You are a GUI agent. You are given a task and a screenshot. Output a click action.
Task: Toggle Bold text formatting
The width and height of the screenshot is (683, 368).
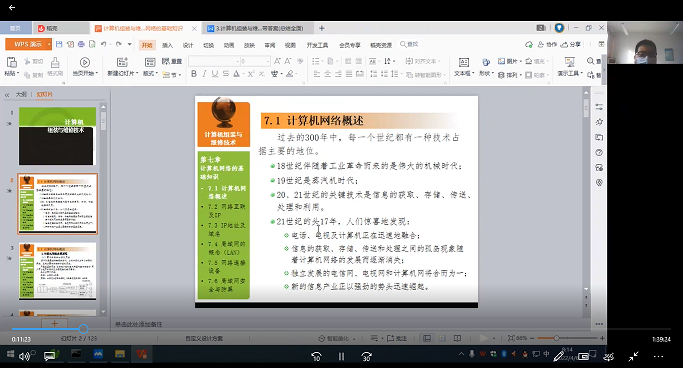(x=194, y=74)
